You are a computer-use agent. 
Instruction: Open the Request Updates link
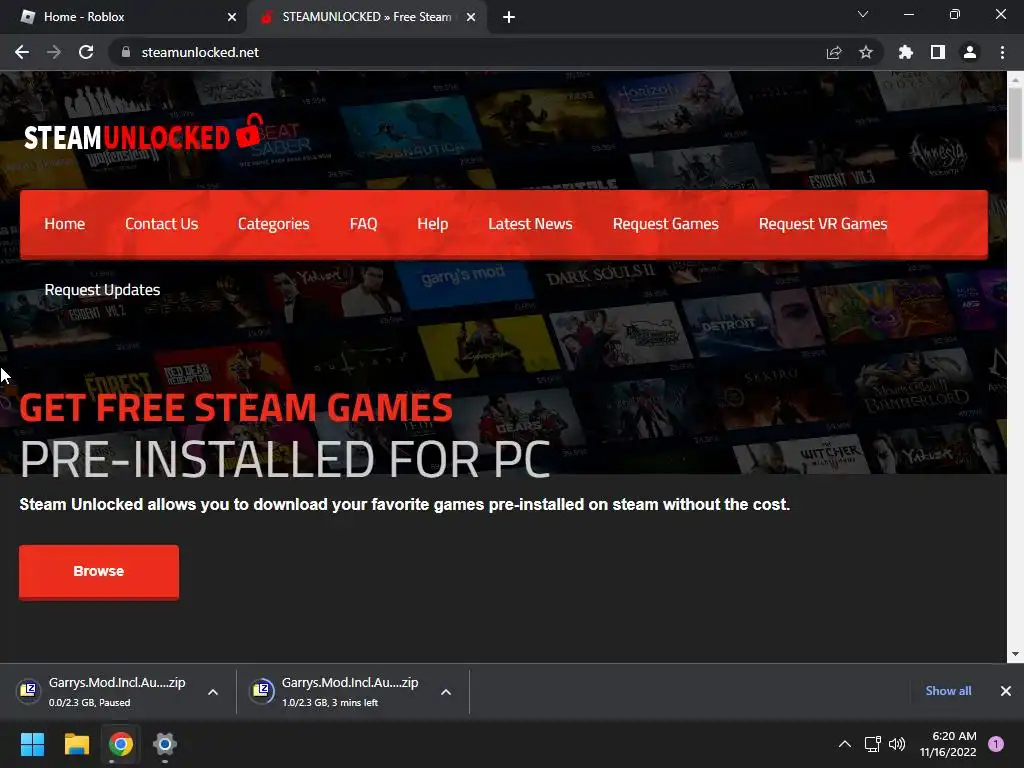tap(103, 290)
